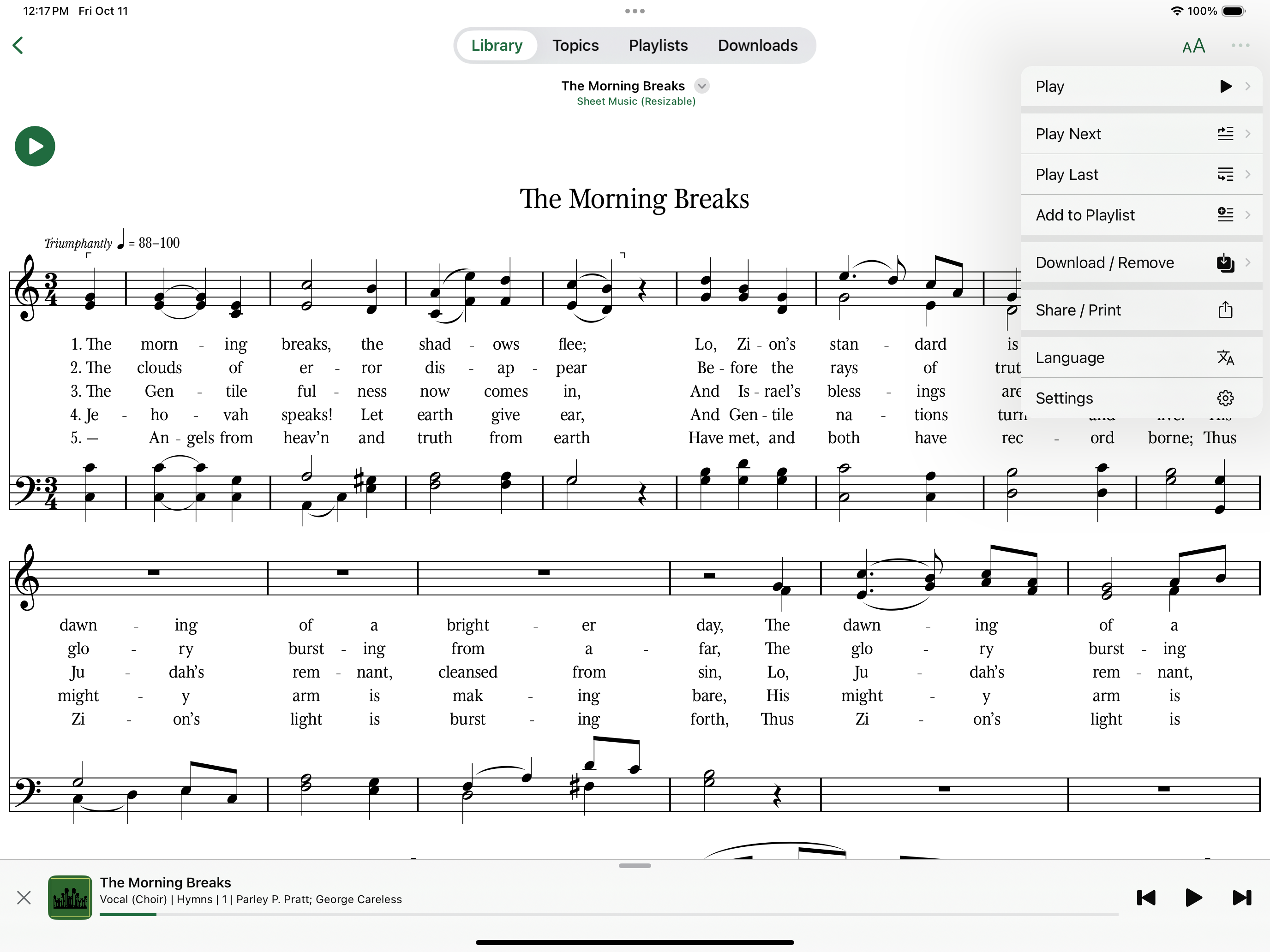This screenshot has height=952, width=1270.
Task: Play the track from mini player
Action: (x=1194, y=898)
